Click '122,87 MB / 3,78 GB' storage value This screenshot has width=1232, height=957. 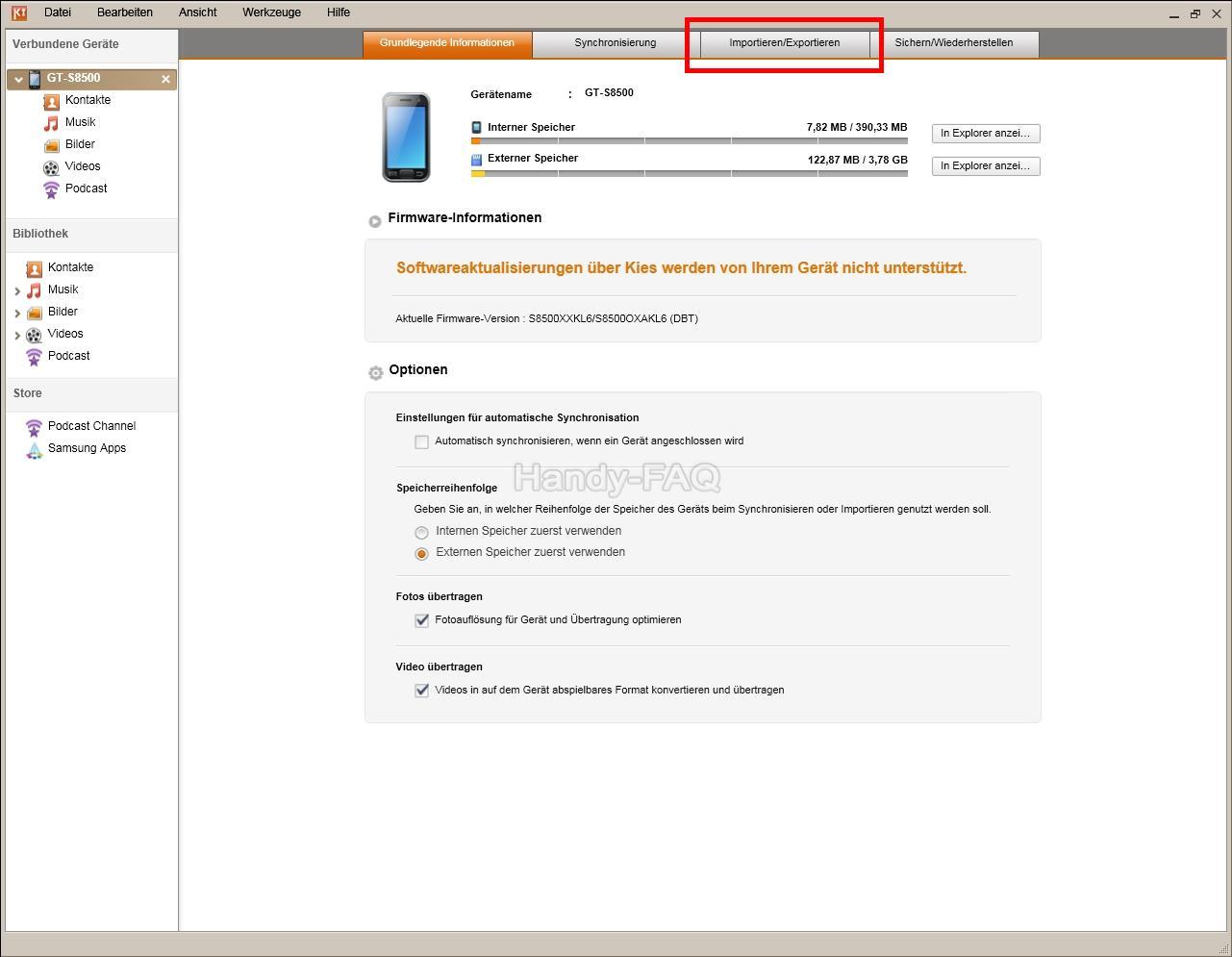click(858, 160)
